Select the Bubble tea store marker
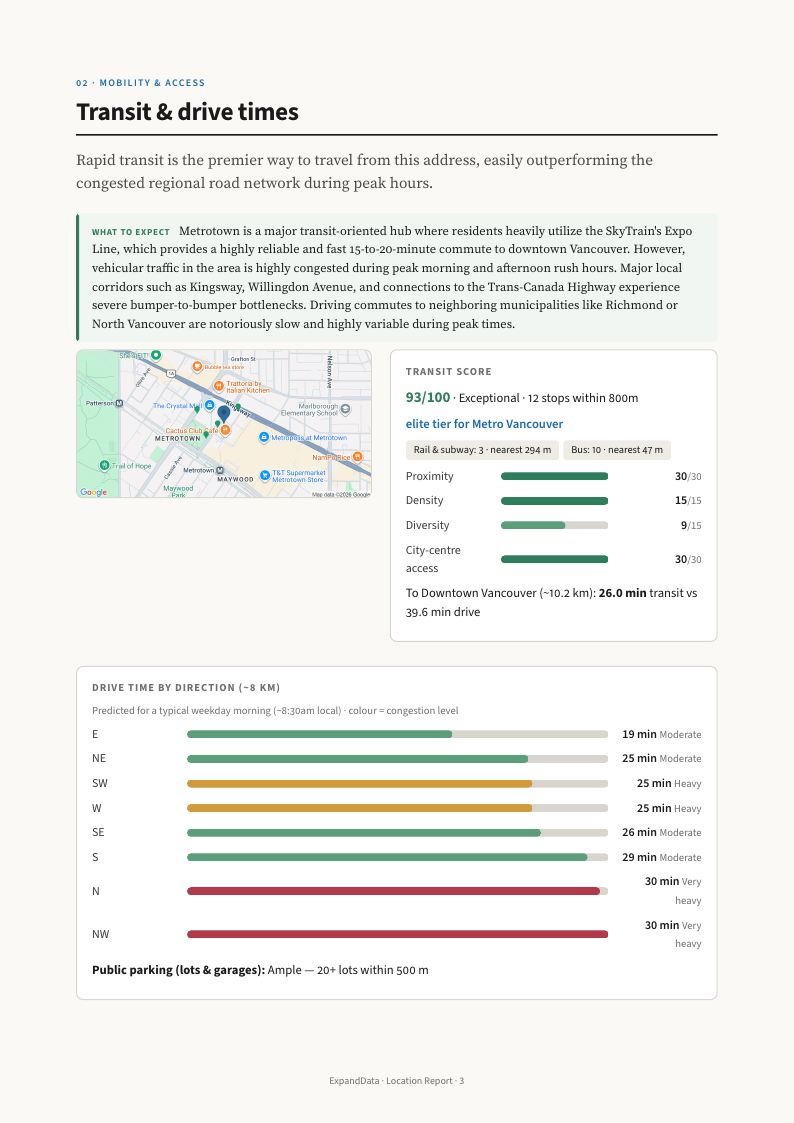 (198, 367)
